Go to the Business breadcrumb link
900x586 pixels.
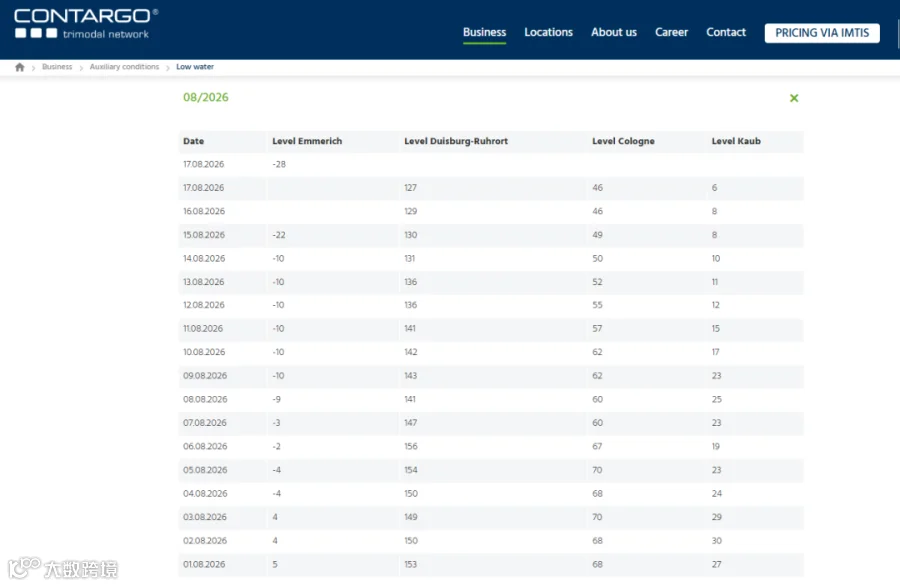[x=57, y=67]
